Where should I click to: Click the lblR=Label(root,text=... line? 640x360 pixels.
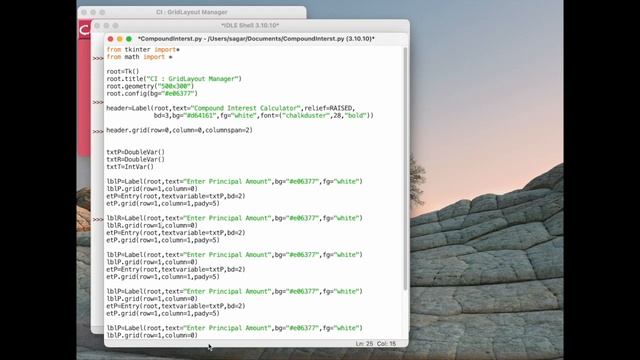tap(234, 218)
